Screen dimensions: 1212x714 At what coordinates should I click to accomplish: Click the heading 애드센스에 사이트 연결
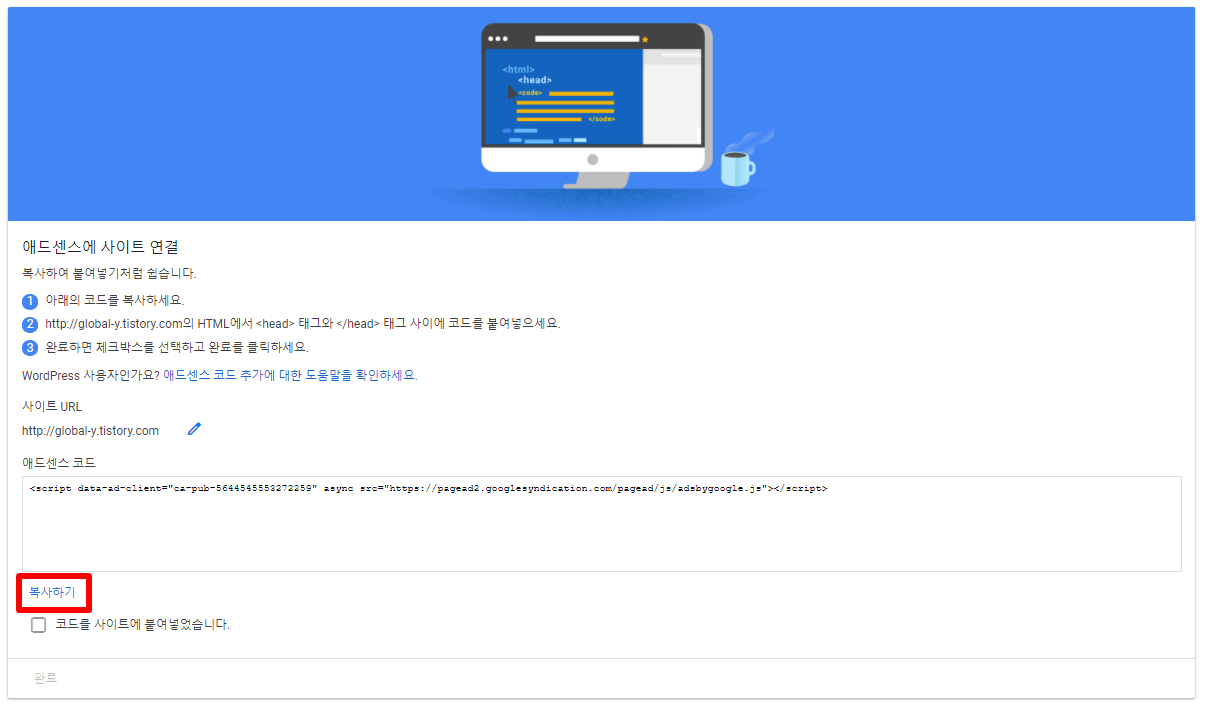coord(100,246)
